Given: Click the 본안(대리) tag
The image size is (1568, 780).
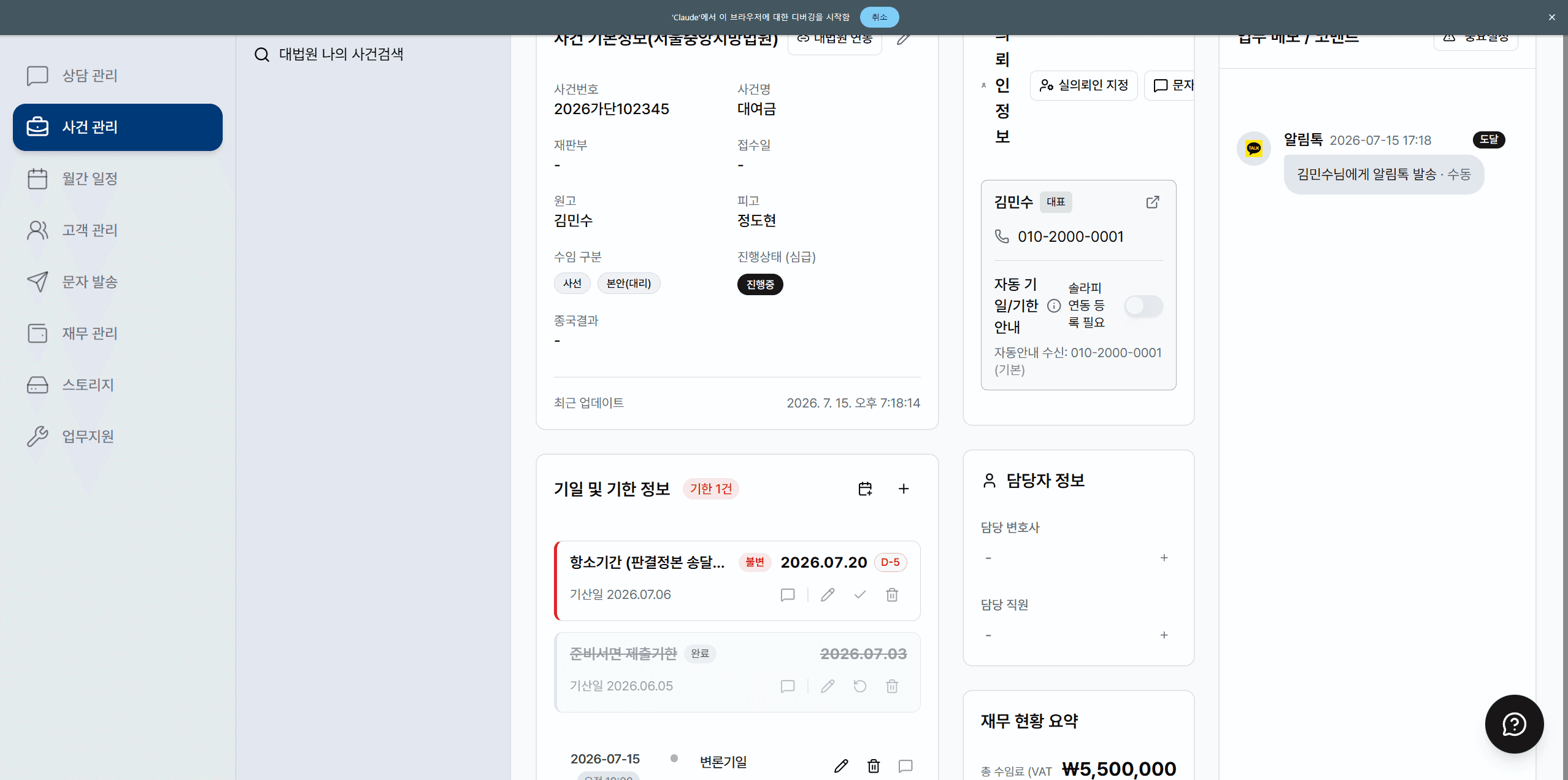Looking at the screenshot, I should pos(629,283).
